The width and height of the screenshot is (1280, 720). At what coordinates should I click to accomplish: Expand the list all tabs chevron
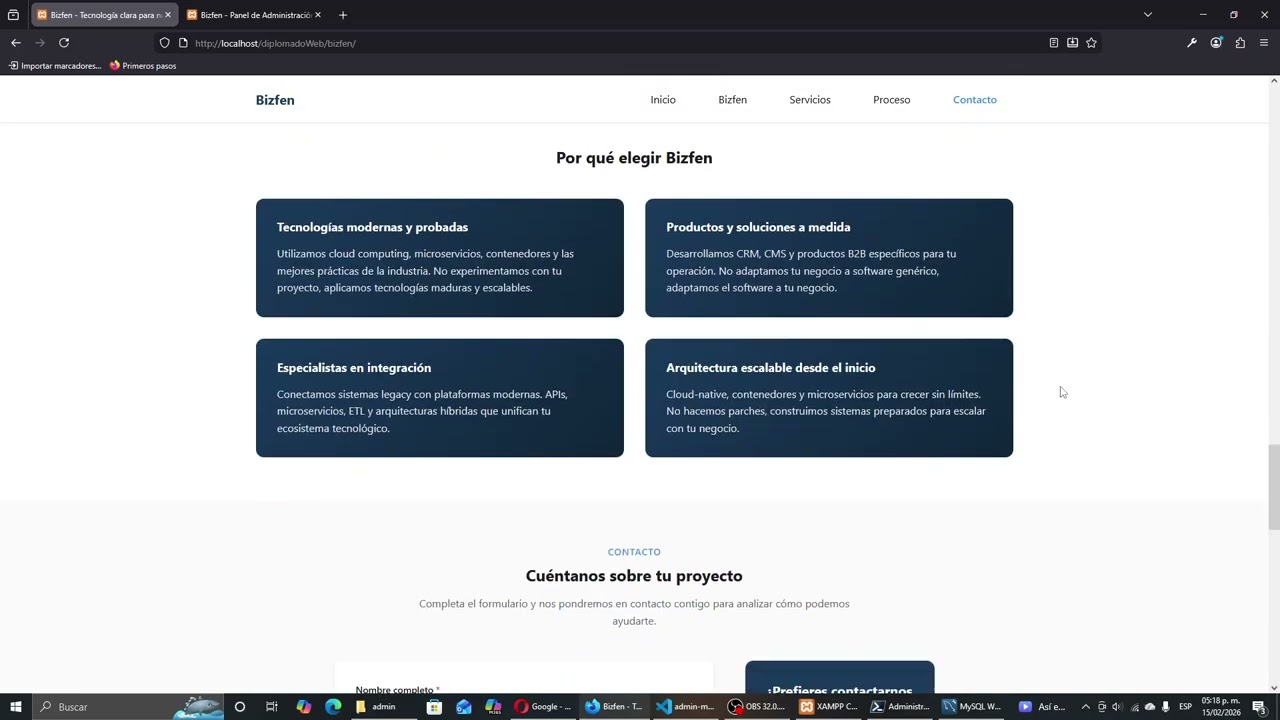point(1148,15)
